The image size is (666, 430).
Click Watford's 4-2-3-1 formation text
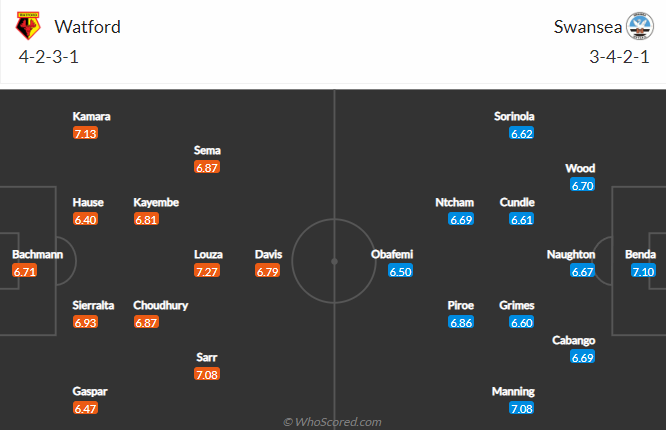click(49, 57)
